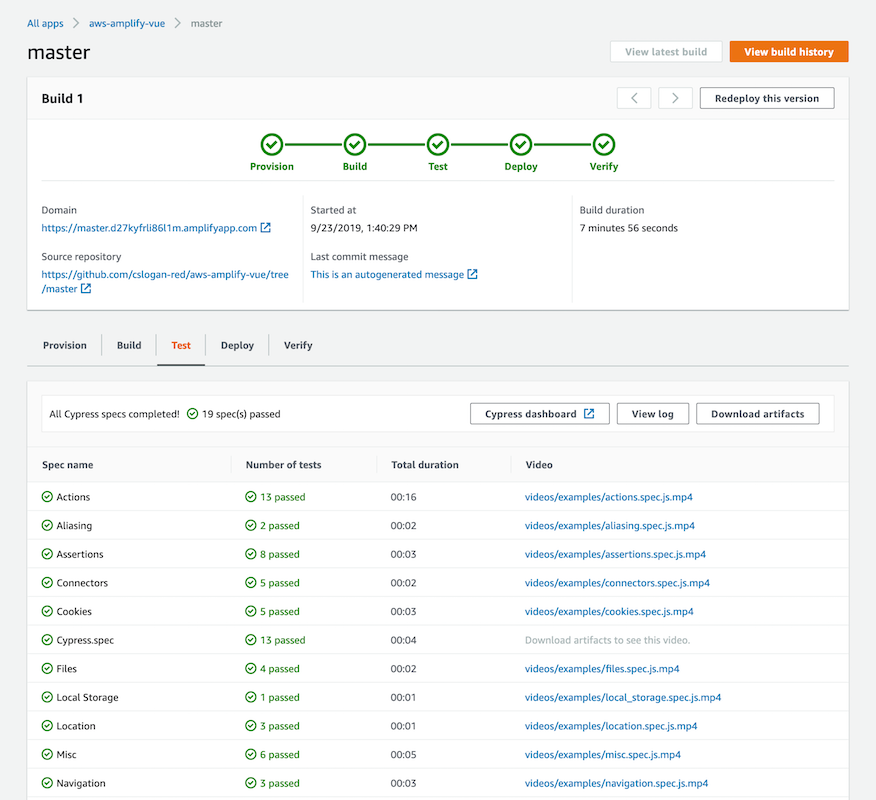Image resolution: width=876 pixels, height=800 pixels.
Task: Open the source repository external link icon
Action: click(85, 288)
